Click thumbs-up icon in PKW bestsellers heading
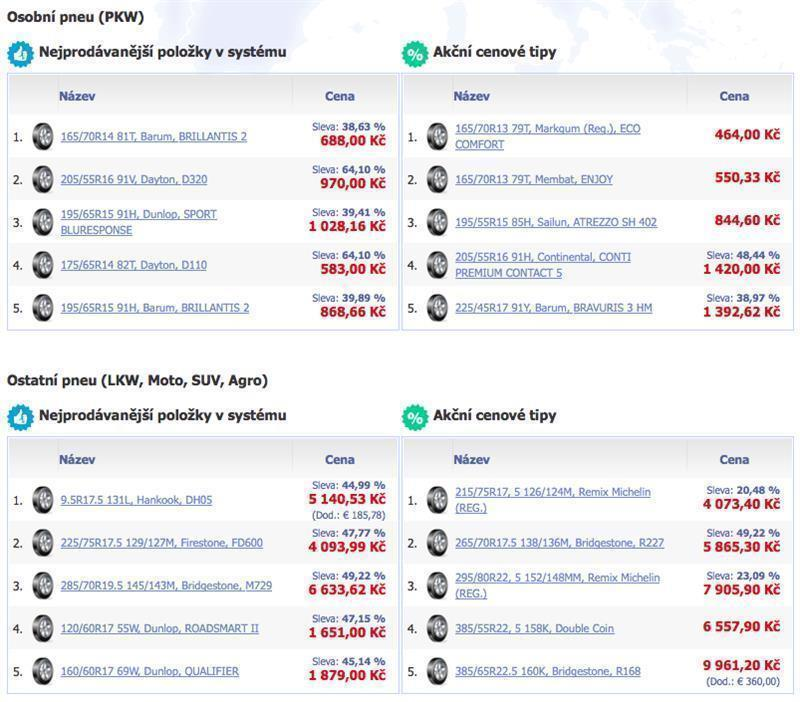This screenshot has height=702, width=800. pyautogui.click(x=20, y=54)
